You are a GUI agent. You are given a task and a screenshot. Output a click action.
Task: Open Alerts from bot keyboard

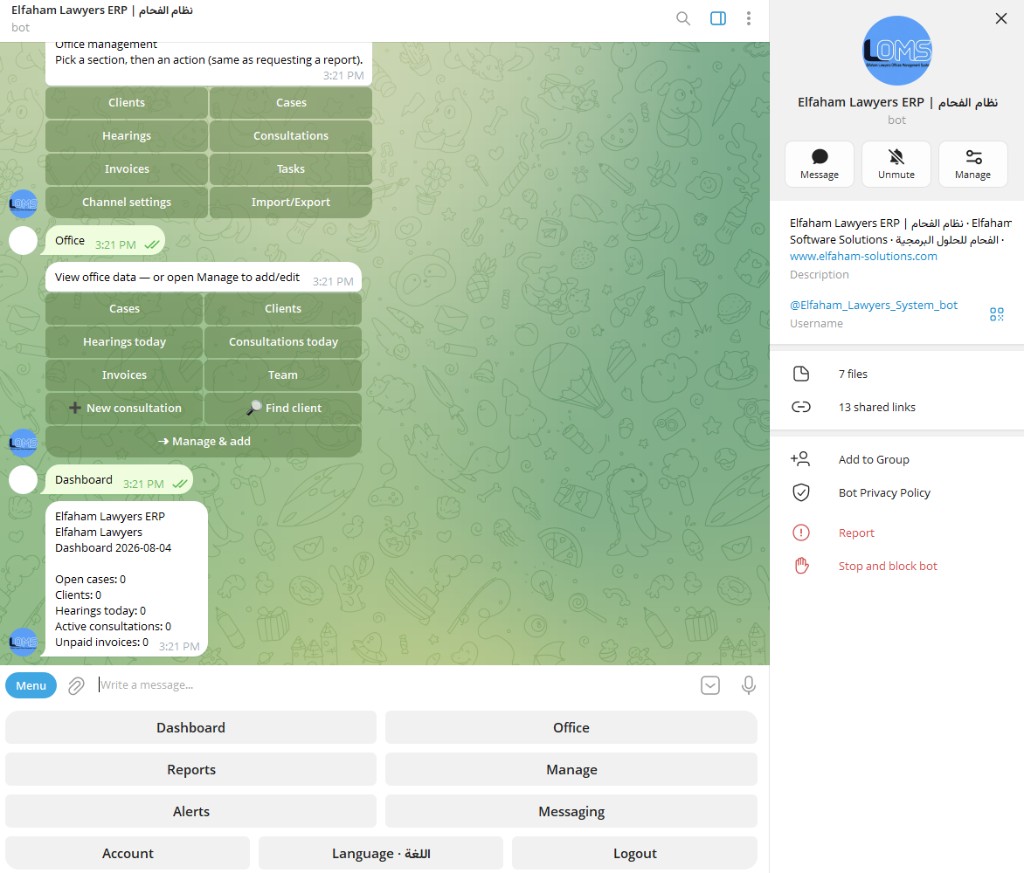(x=191, y=811)
